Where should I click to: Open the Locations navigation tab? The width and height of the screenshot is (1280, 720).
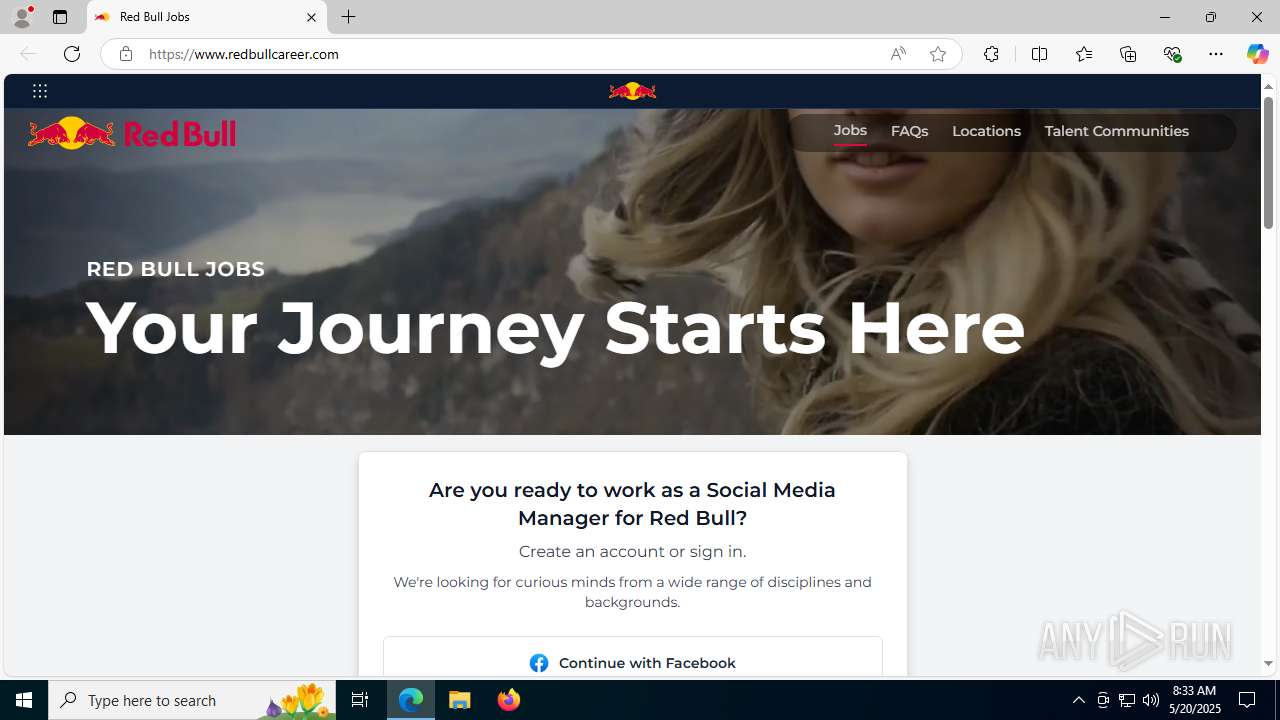(x=986, y=131)
